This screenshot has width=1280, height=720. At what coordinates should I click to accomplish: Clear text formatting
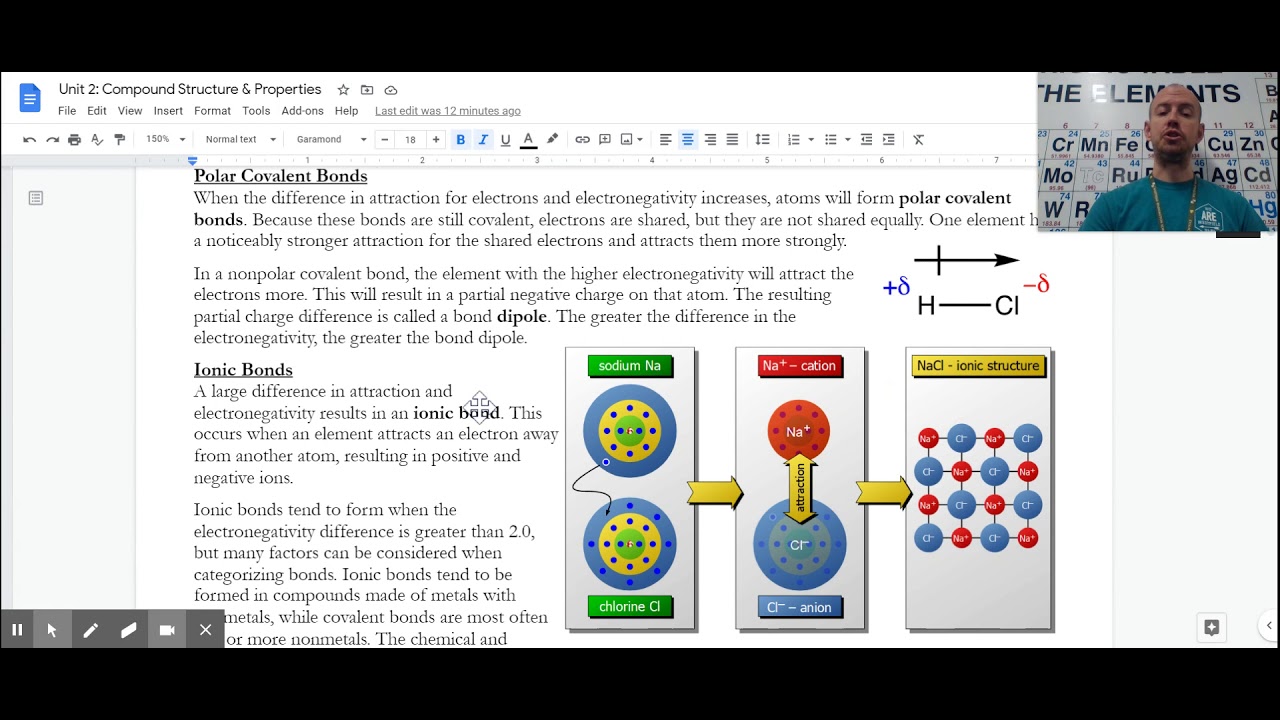tap(918, 139)
